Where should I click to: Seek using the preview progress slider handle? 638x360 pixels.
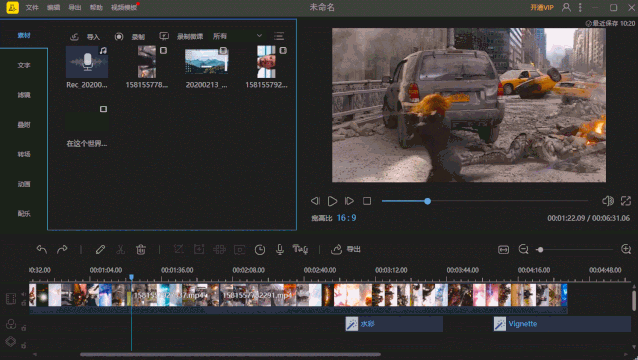tap(427, 201)
